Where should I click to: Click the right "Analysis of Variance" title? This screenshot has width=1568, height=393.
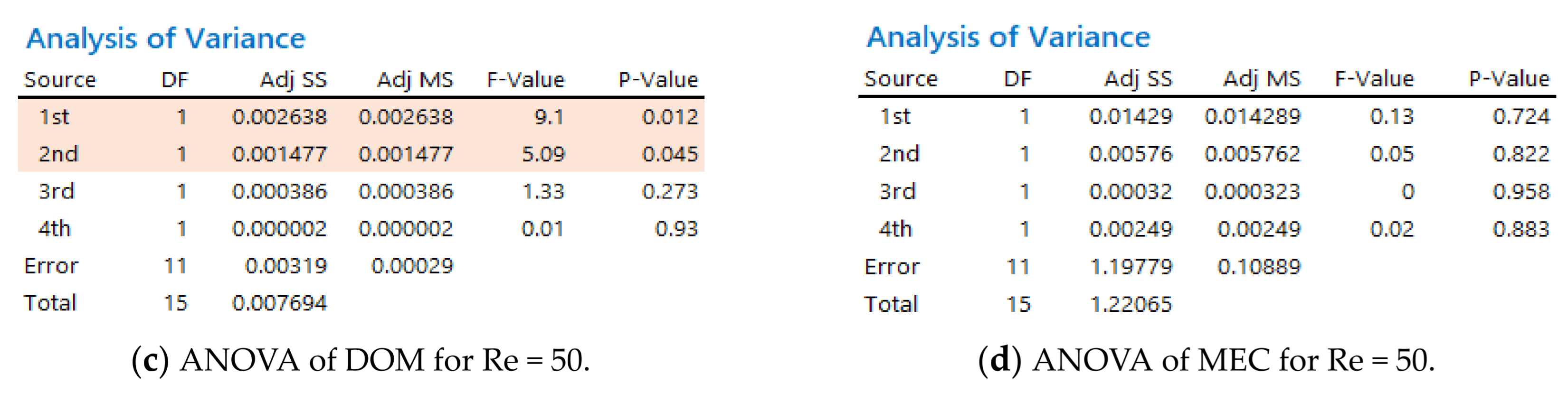1008,37
